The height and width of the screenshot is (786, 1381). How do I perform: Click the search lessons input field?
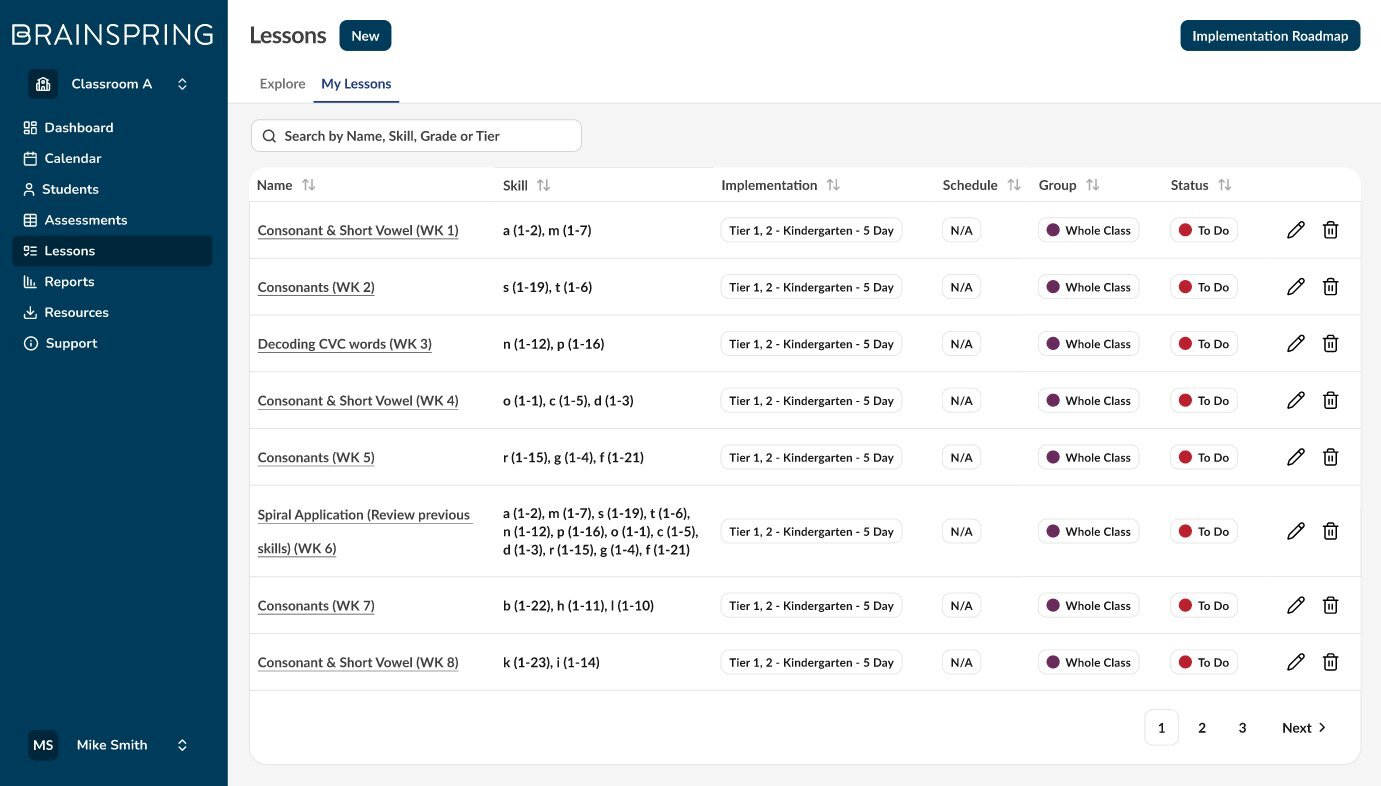click(x=416, y=136)
